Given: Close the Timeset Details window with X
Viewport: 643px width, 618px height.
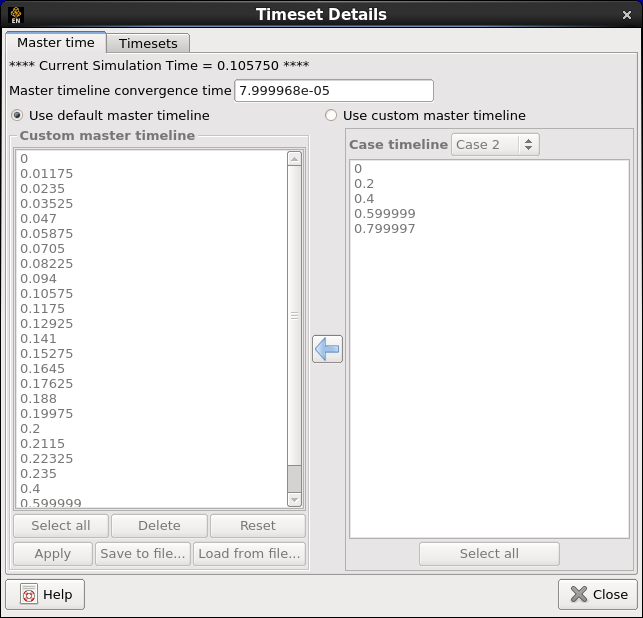Looking at the screenshot, I should tap(627, 15).
